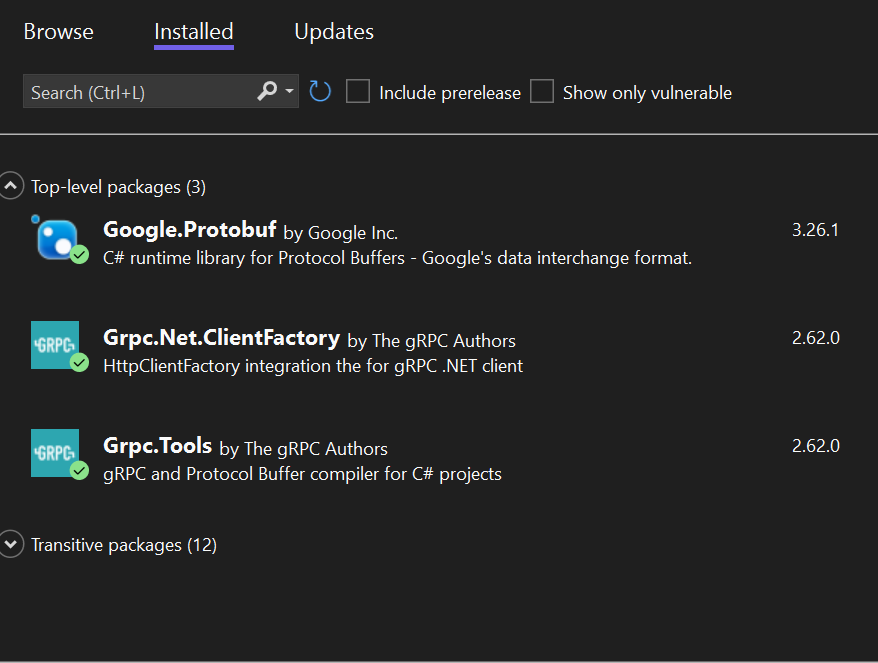
Task: Open the Updates tab
Action: (x=333, y=32)
